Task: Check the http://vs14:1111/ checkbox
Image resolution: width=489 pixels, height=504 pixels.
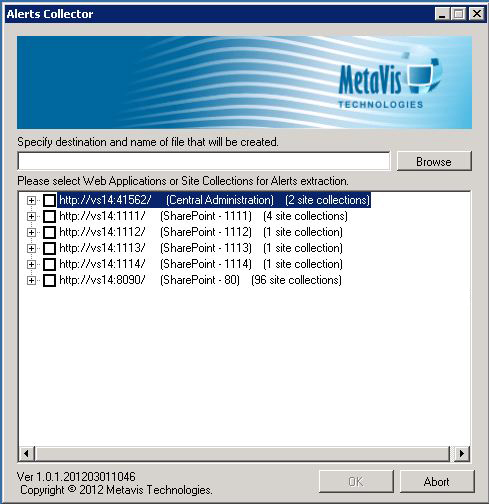Action: [49, 216]
